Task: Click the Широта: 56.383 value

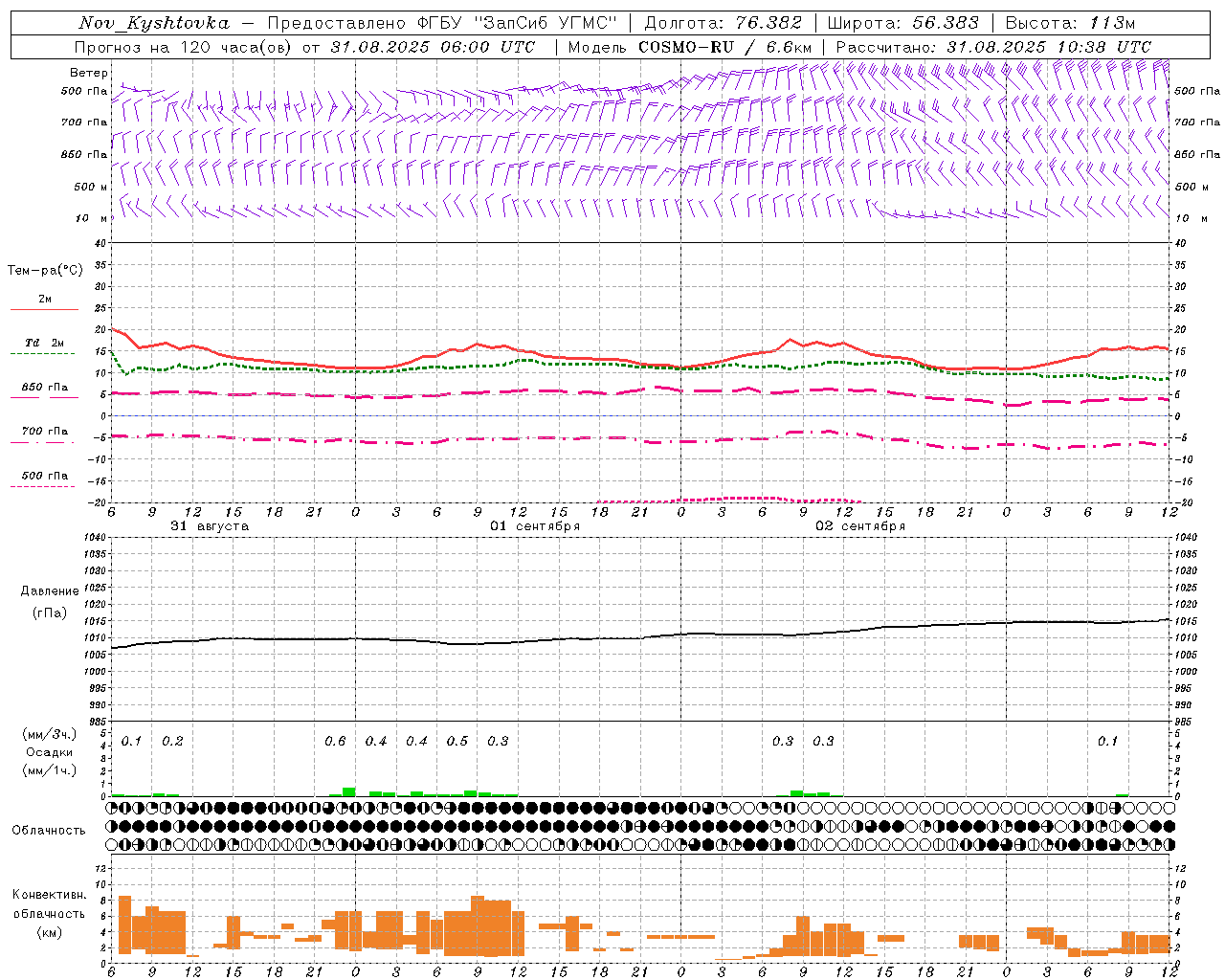Action: point(902,23)
